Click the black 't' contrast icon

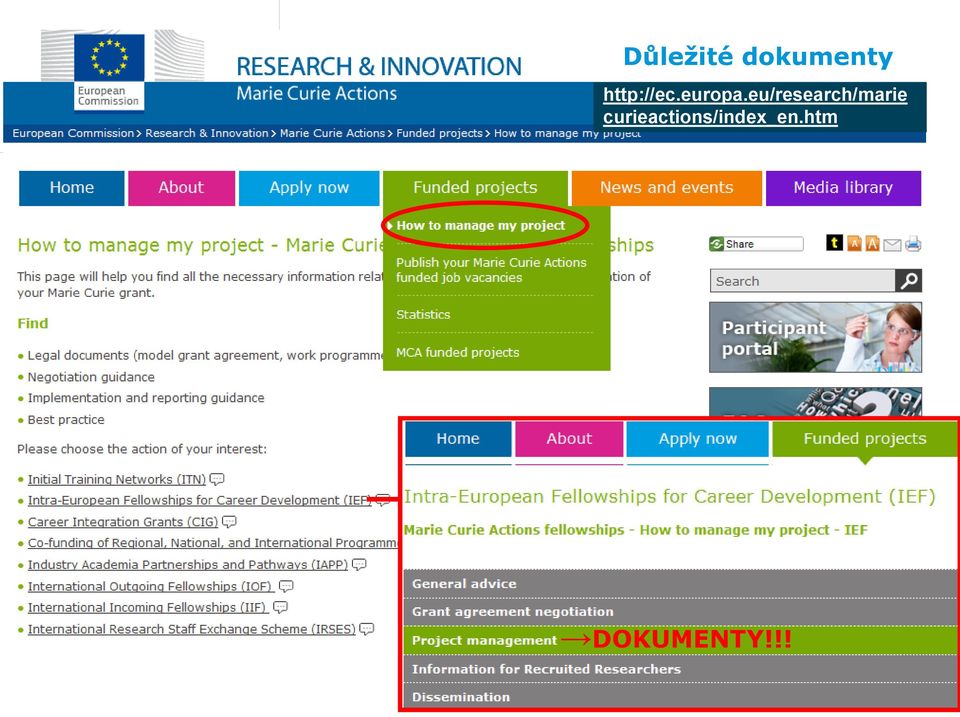pos(834,243)
